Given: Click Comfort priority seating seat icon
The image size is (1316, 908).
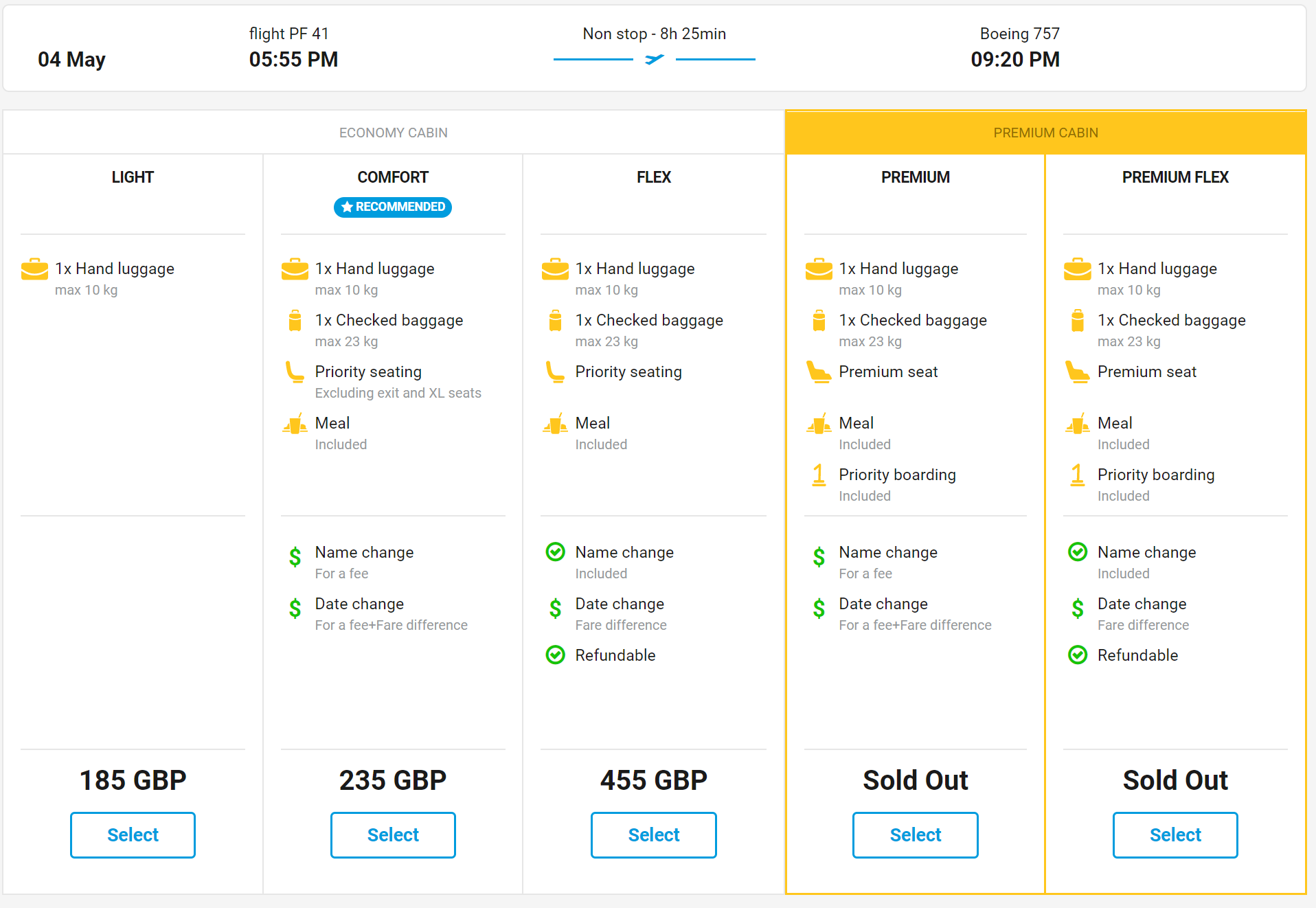Looking at the screenshot, I should (x=295, y=372).
